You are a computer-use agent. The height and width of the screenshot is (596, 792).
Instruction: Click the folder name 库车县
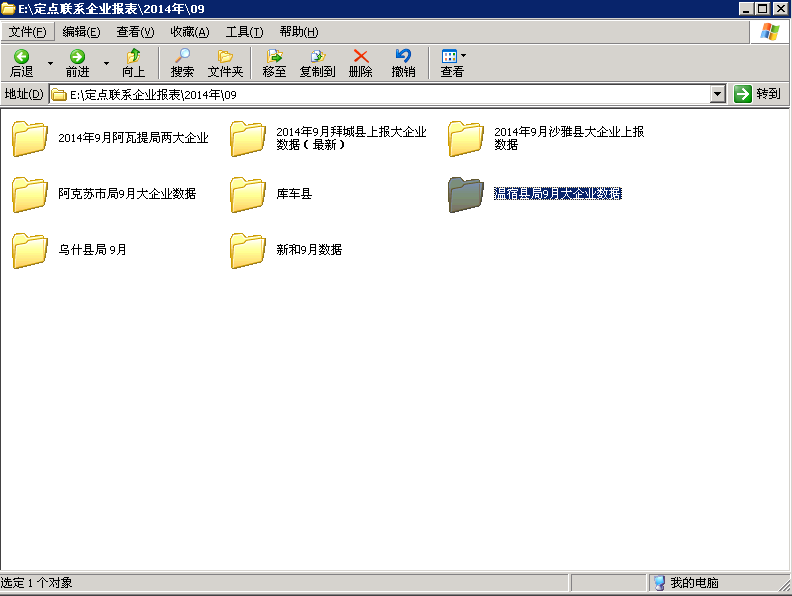tap(294, 193)
